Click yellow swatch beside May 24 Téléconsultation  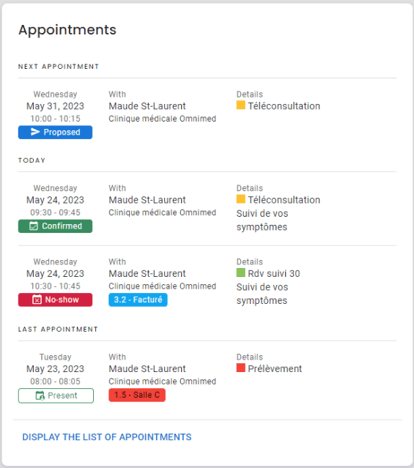(241, 199)
